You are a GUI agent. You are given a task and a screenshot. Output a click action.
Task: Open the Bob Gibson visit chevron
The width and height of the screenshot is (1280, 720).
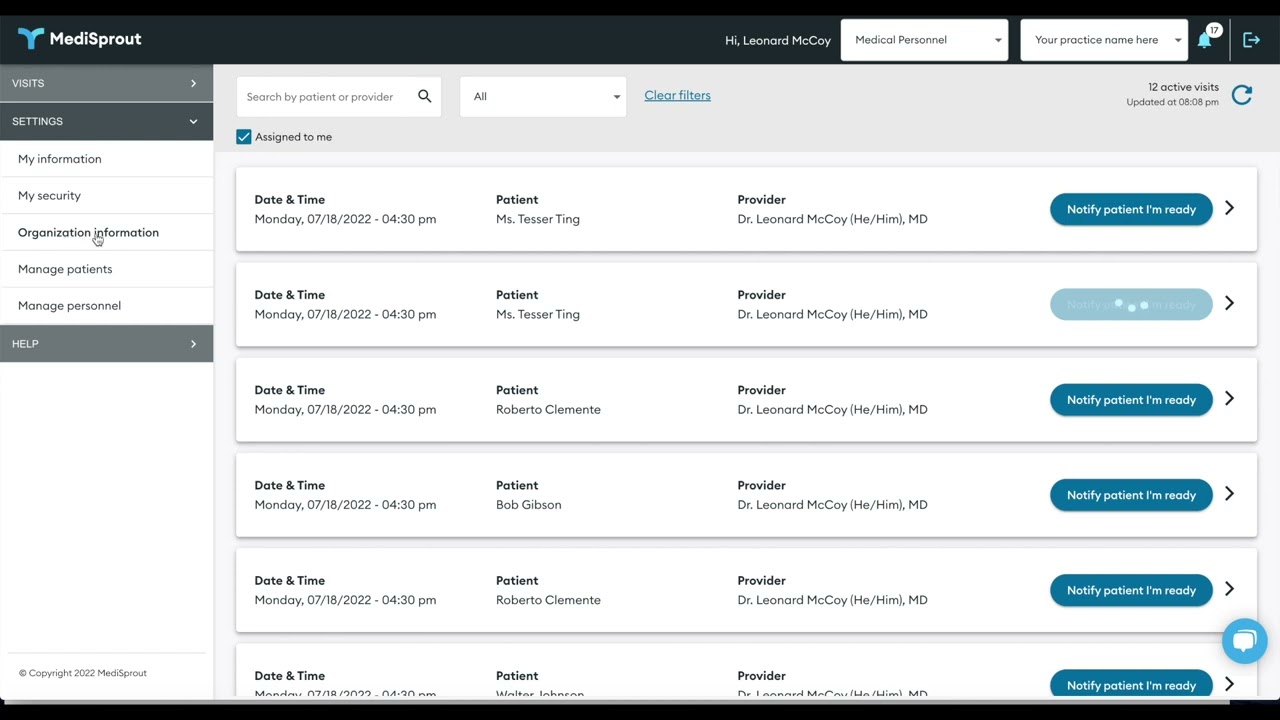[x=1229, y=494]
